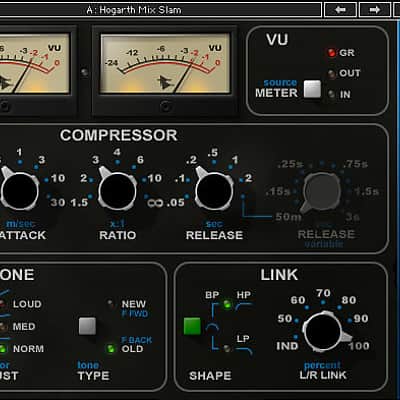
Task: Click the calibration screw under left VU meter
Action: (5, 107)
